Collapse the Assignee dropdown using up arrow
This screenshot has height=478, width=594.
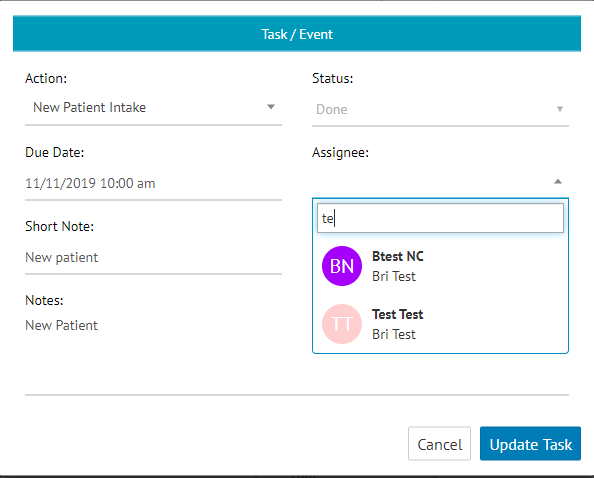[558, 182]
